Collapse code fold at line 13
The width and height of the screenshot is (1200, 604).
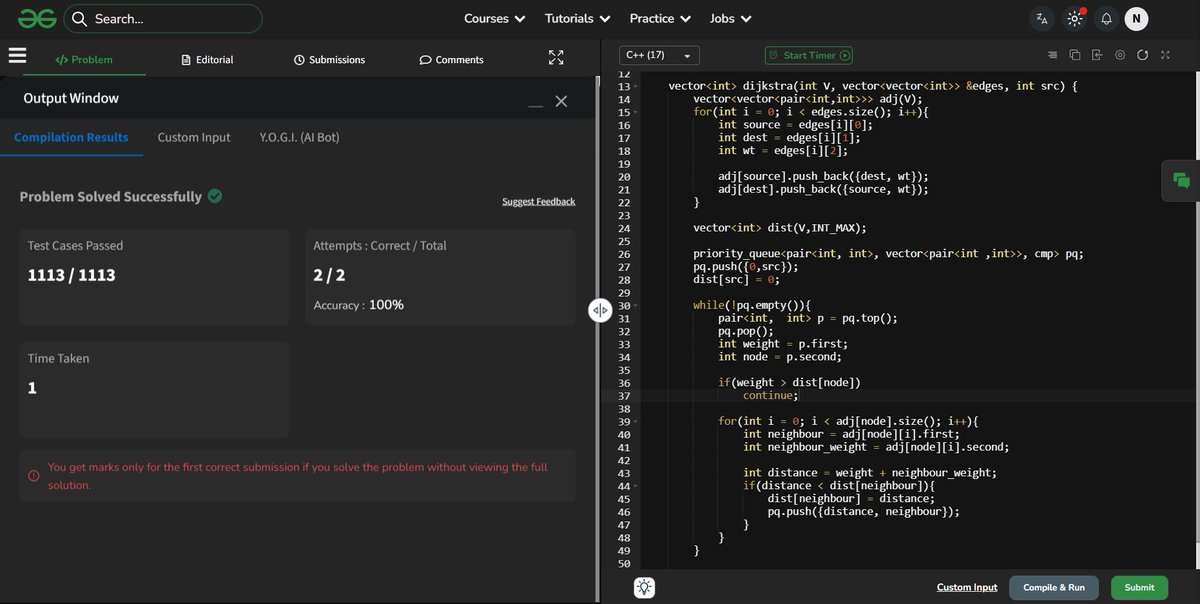[x=637, y=87]
